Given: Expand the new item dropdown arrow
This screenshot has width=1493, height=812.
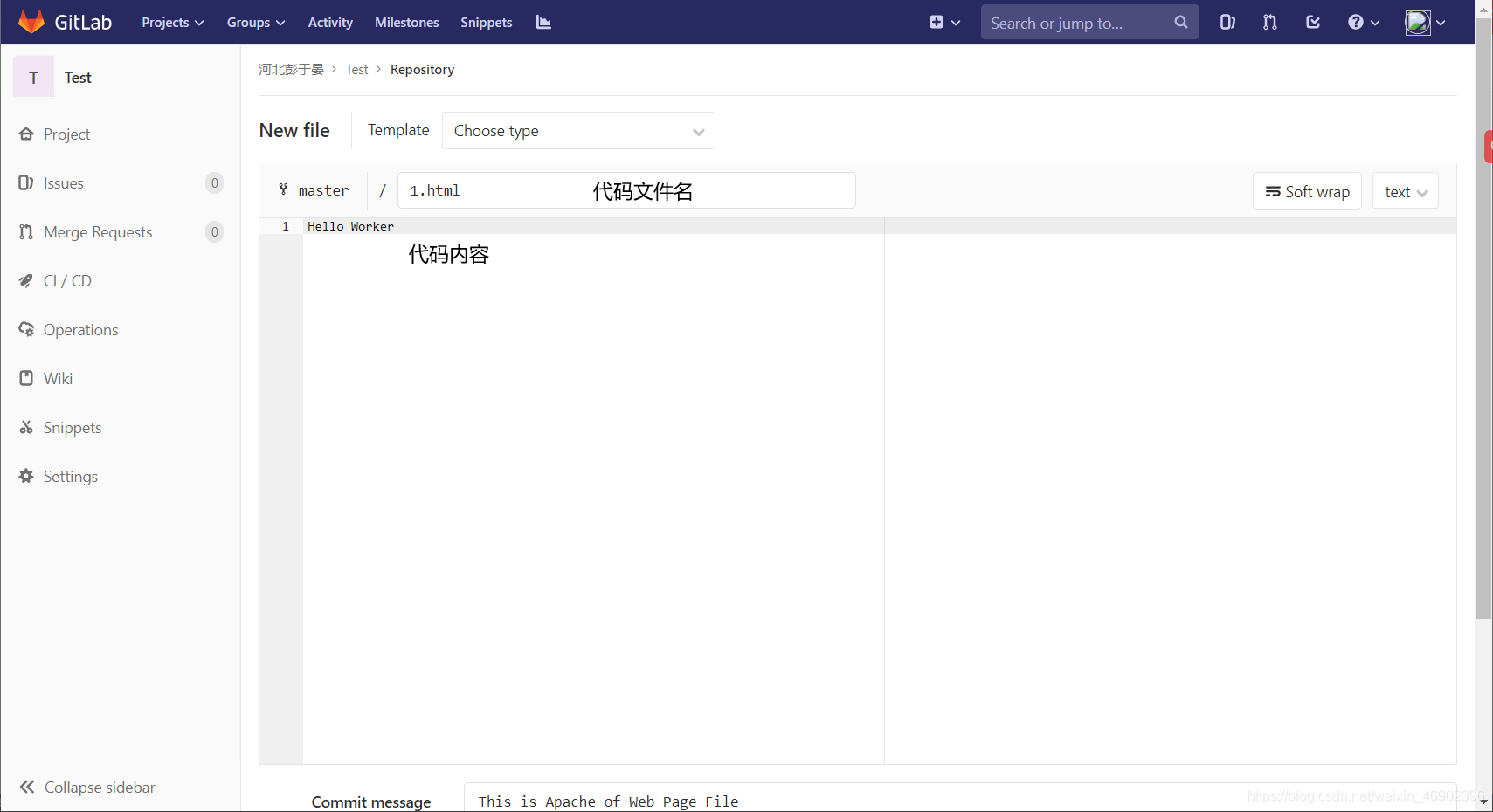Looking at the screenshot, I should 956,23.
